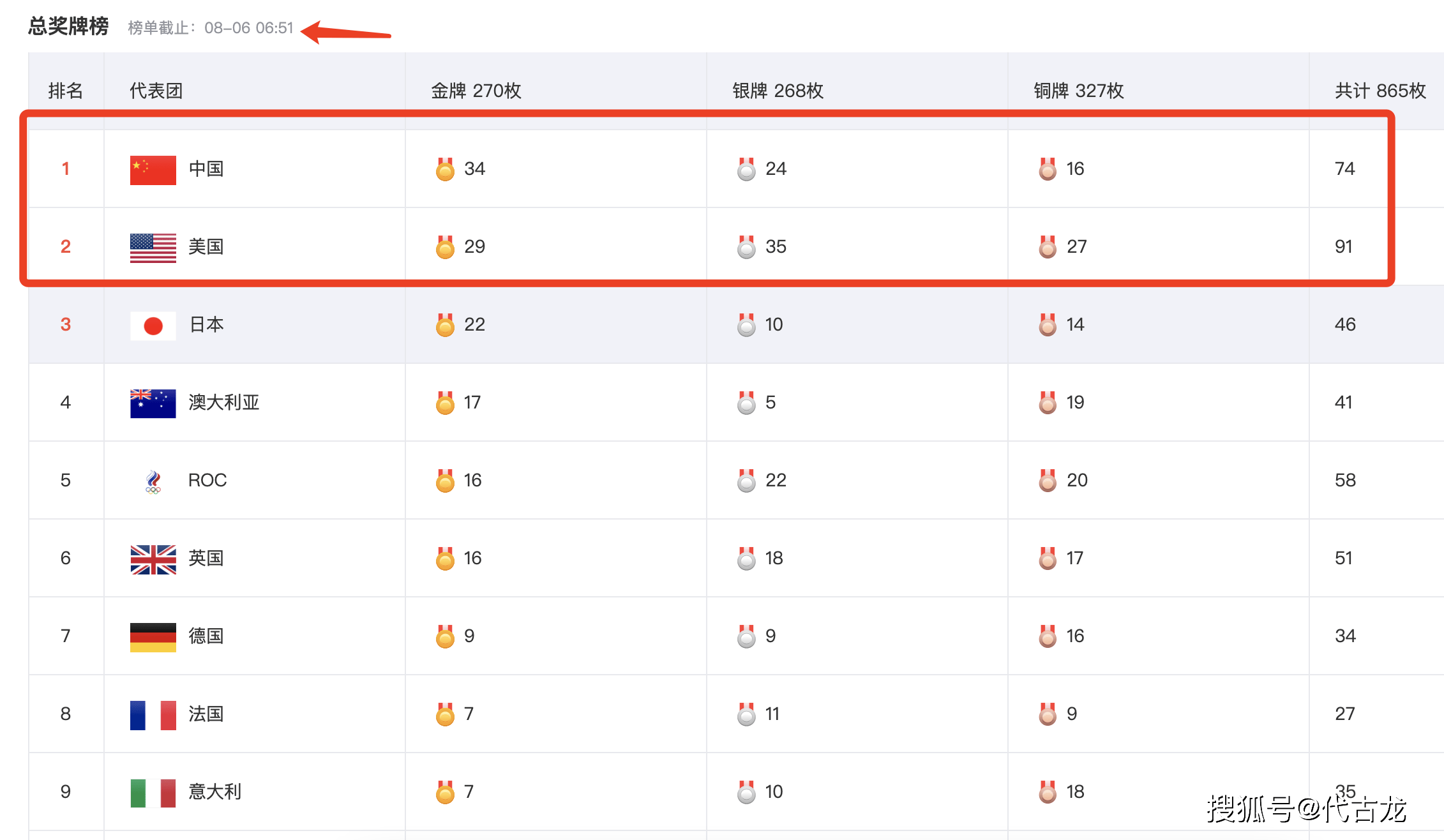
Task: Click bronze medal icon in ROC row
Action: coord(1048,481)
